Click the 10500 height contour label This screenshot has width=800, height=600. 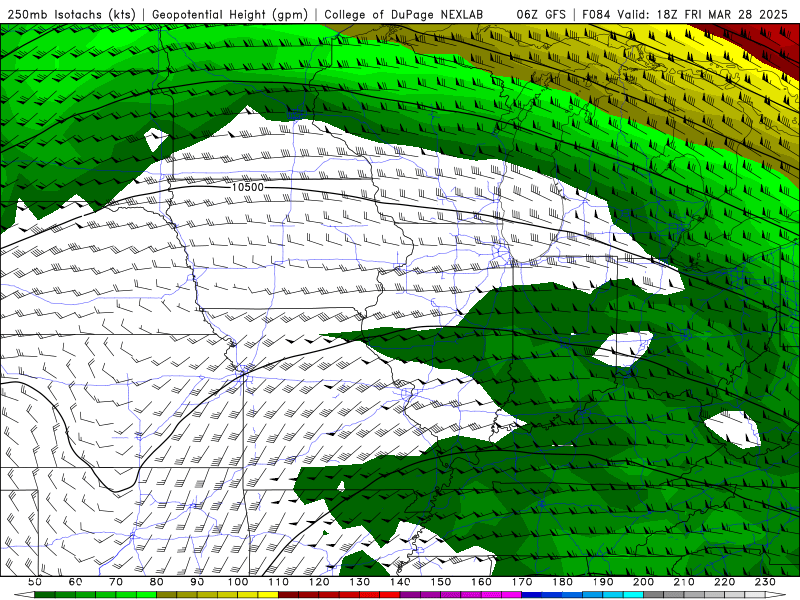pyautogui.click(x=247, y=187)
